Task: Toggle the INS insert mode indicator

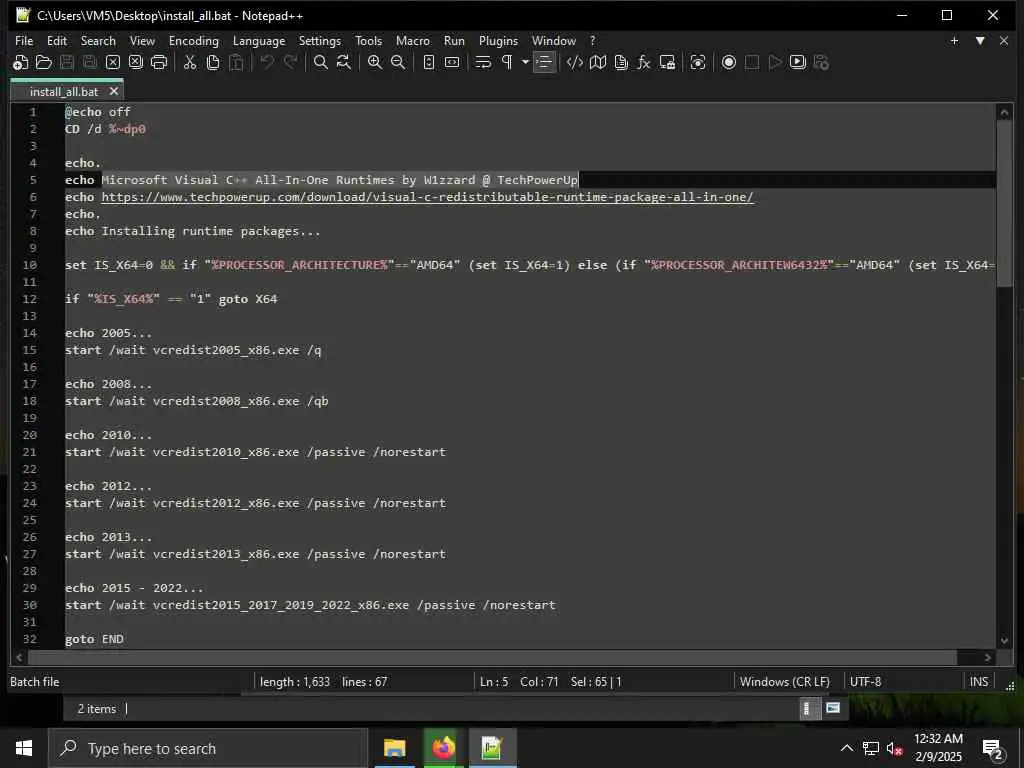Action: tap(978, 682)
